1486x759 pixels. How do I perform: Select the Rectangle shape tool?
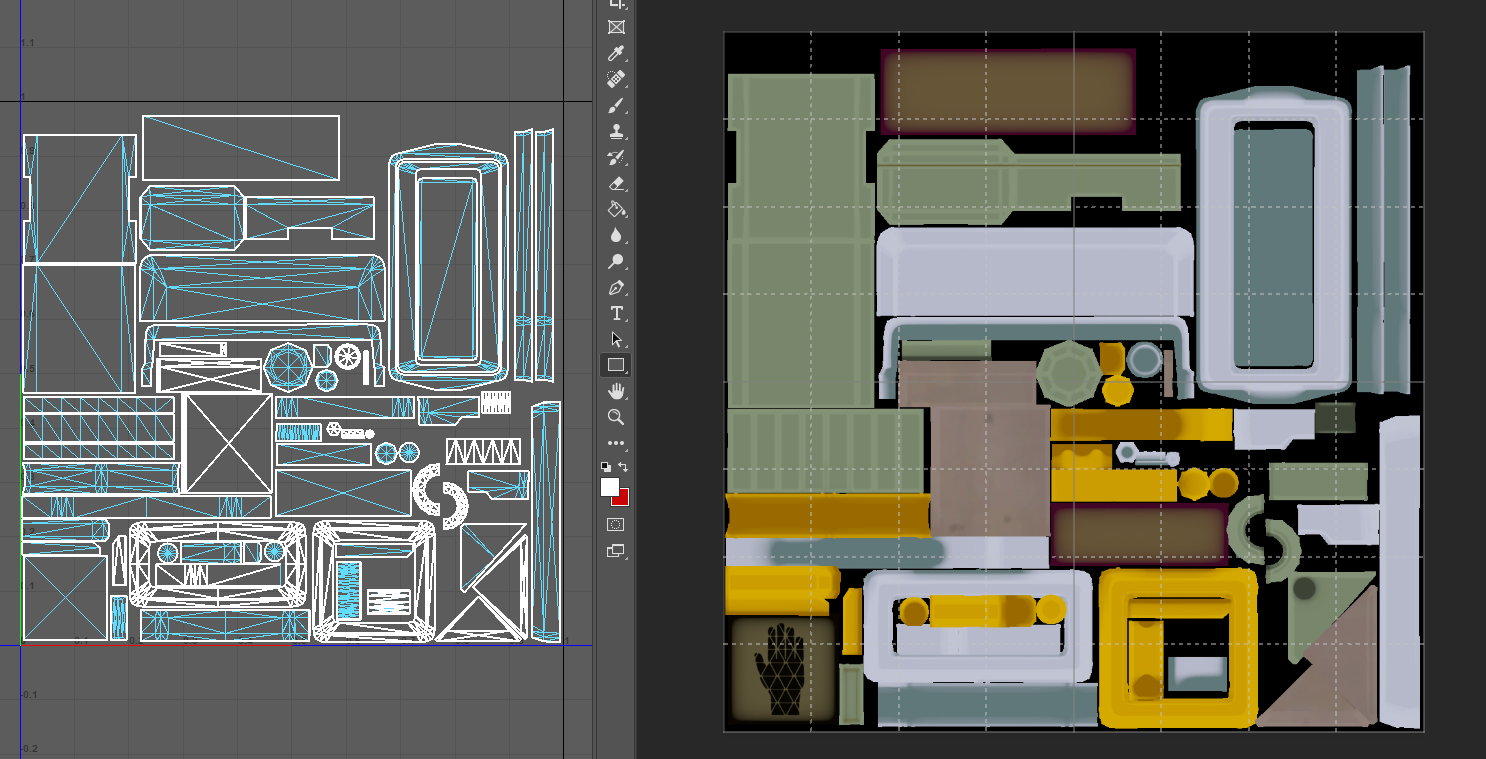616,365
